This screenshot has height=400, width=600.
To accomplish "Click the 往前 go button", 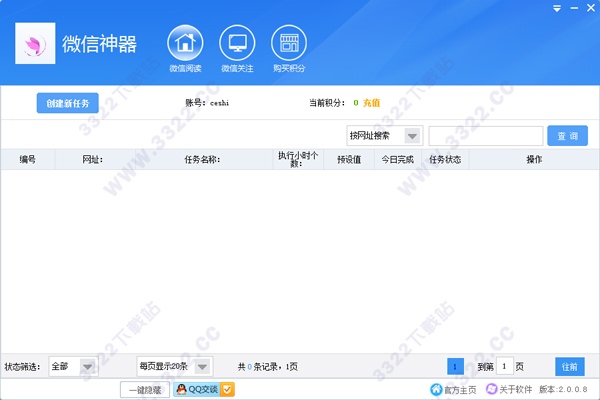I will tap(570, 367).
